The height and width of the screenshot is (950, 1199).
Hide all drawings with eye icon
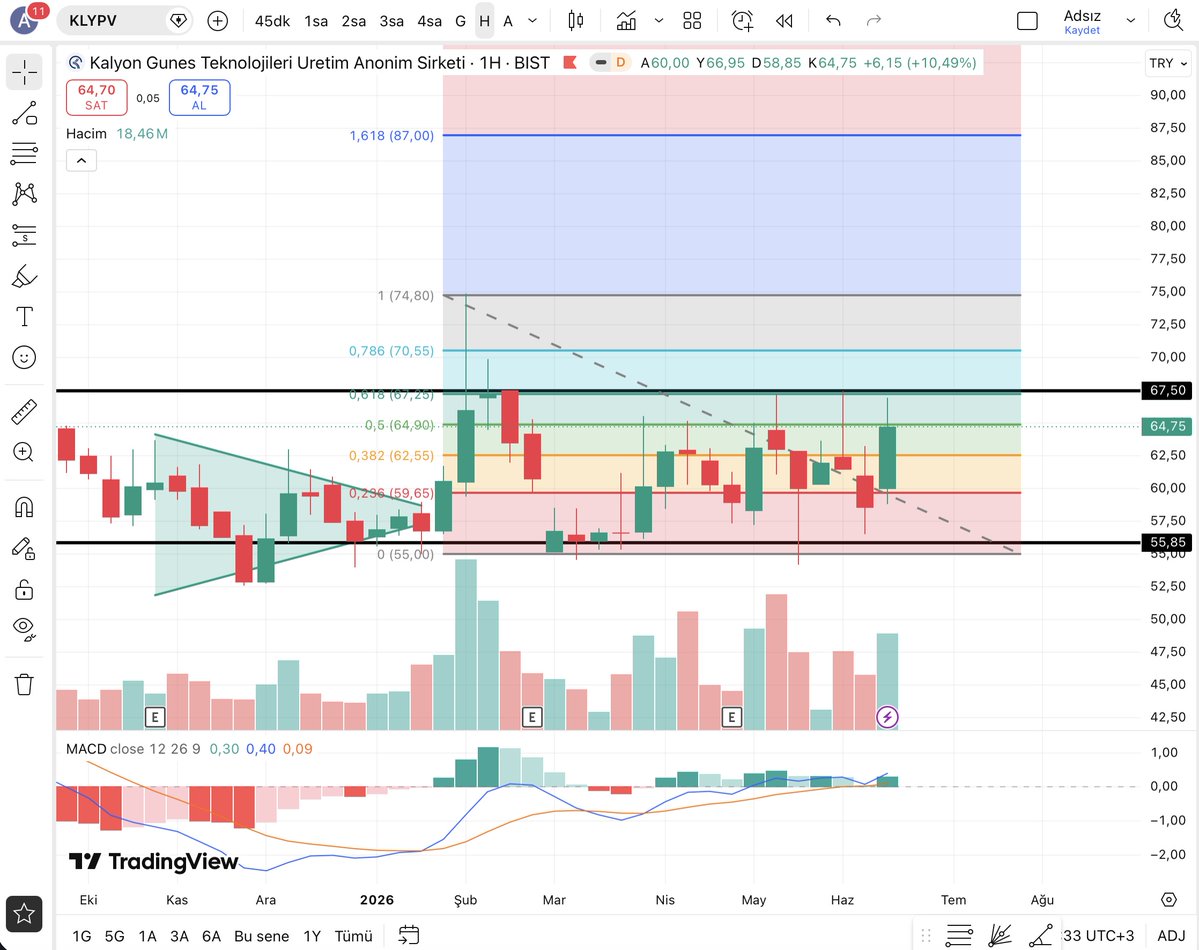(x=24, y=629)
